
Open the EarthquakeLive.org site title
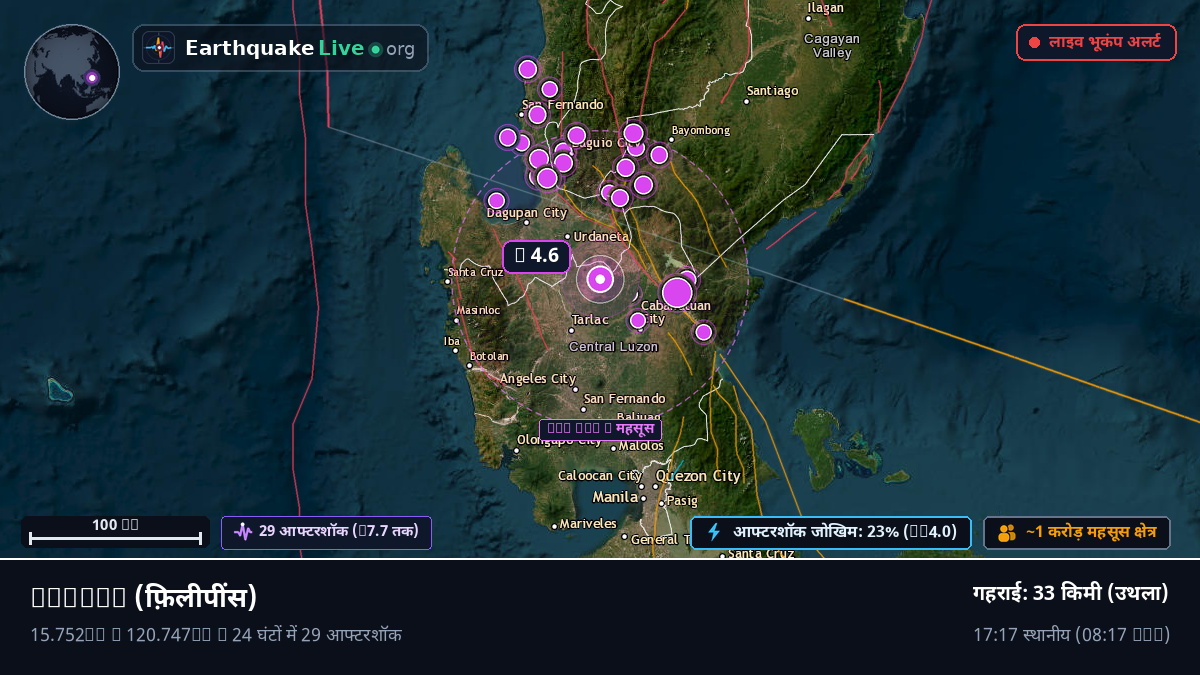click(x=299, y=48)
